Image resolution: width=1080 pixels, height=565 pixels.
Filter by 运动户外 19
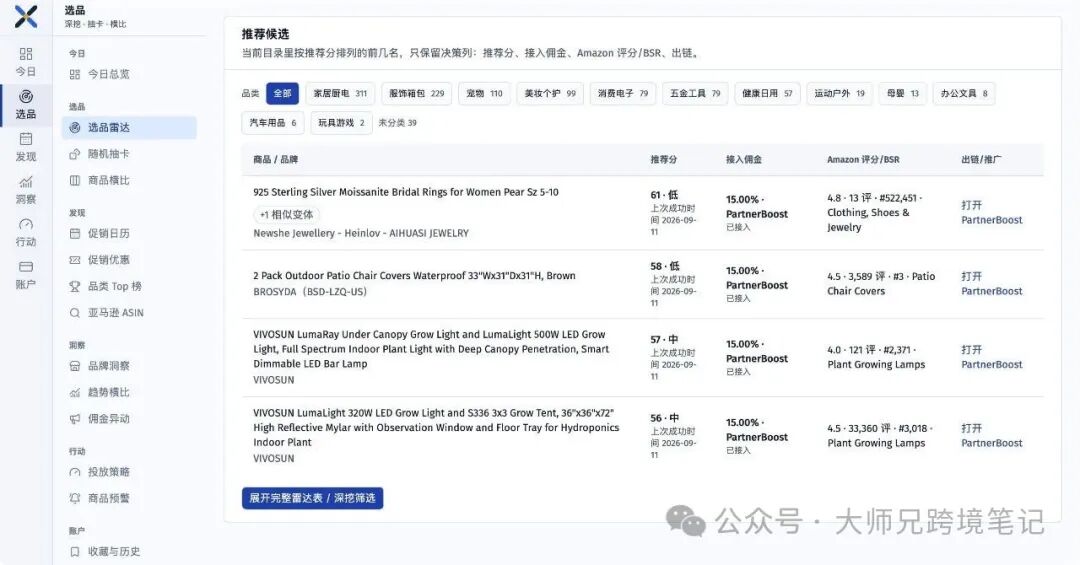point(840,94)
